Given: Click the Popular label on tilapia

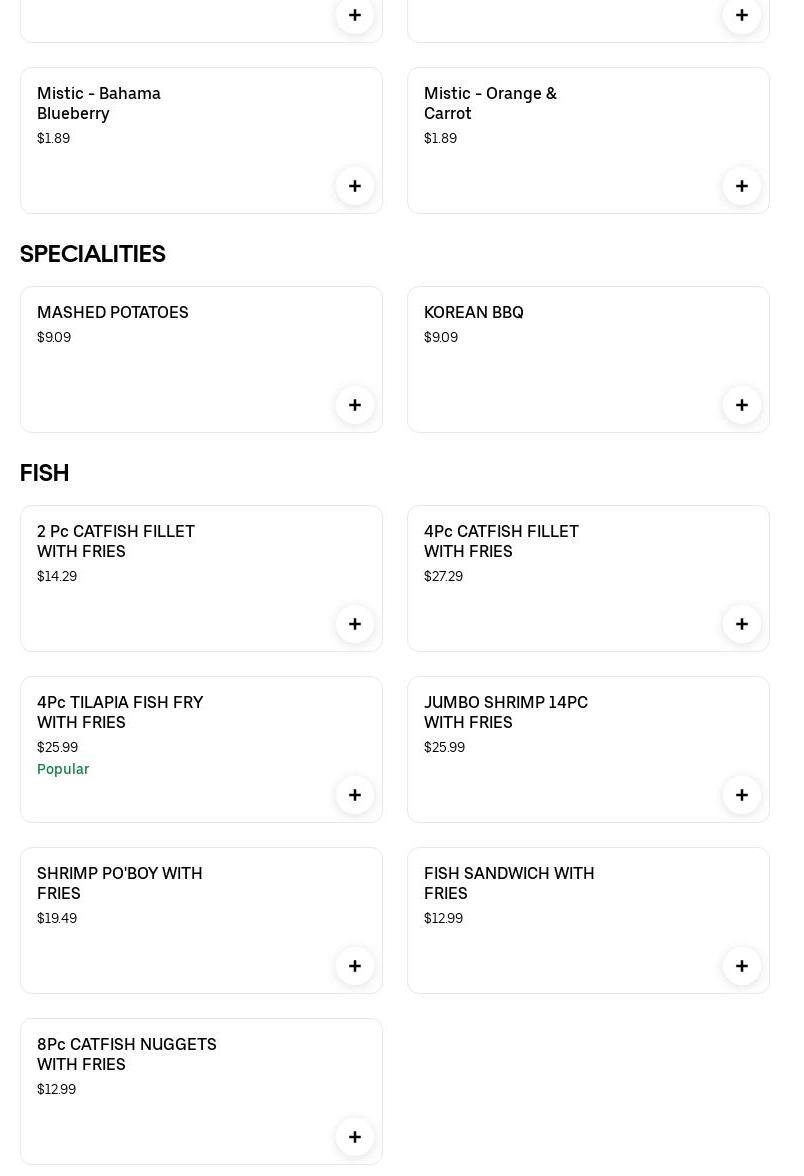Looking at the screenshot, I should (x=63, y=769).
